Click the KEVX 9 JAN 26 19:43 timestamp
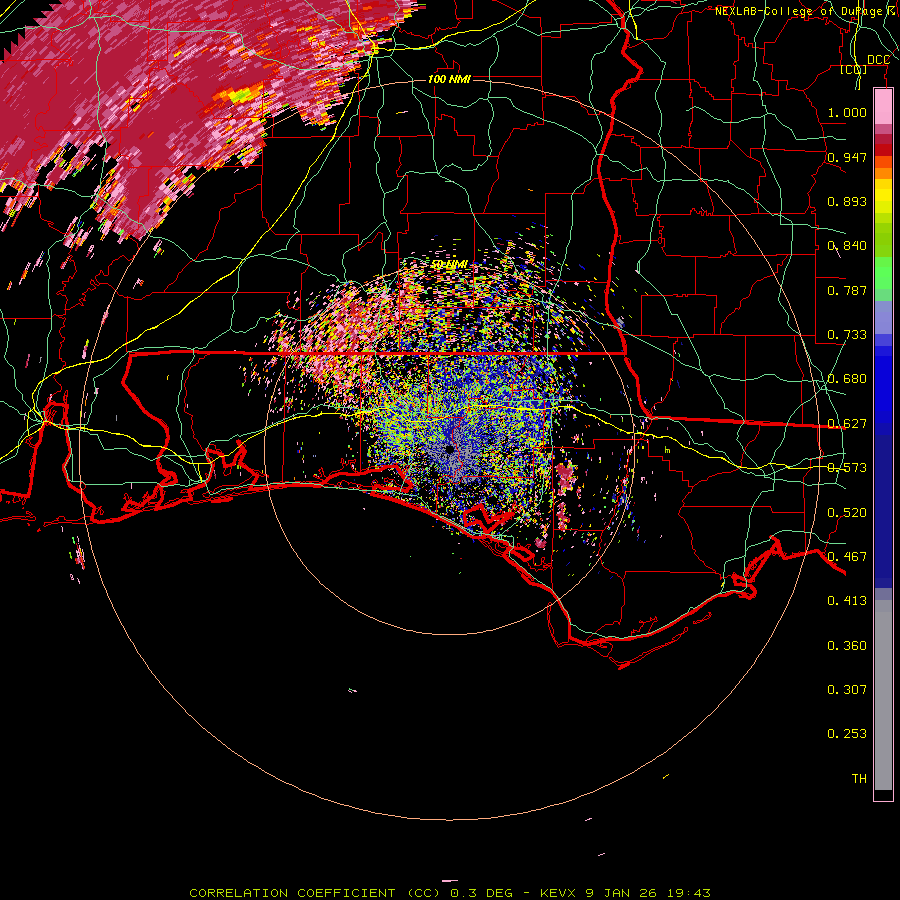Image resolution: width=900 pixels, height=900 pixels. click(x=625, y=893)
